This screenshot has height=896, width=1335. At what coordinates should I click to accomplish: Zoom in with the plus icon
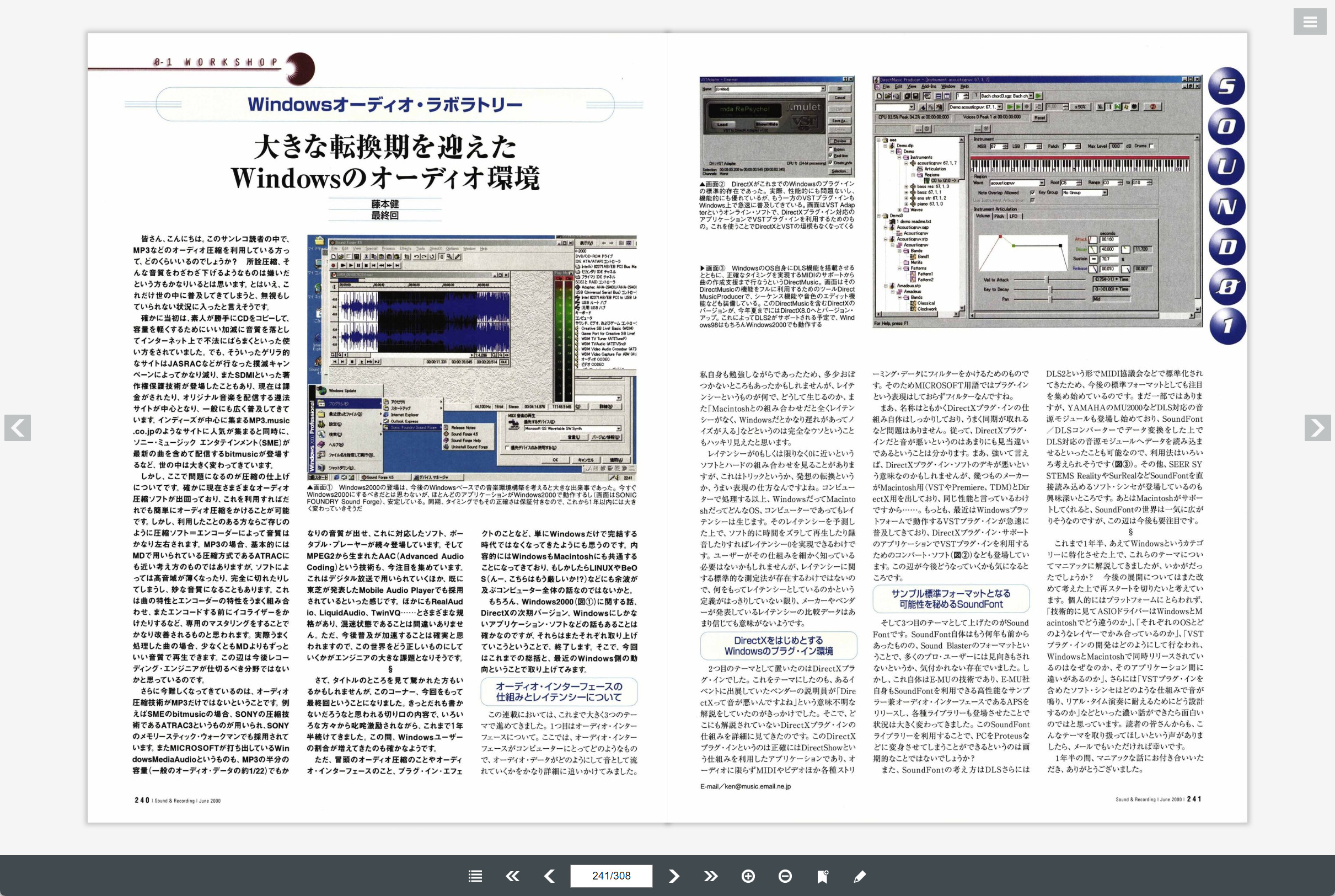pos(748,876)
